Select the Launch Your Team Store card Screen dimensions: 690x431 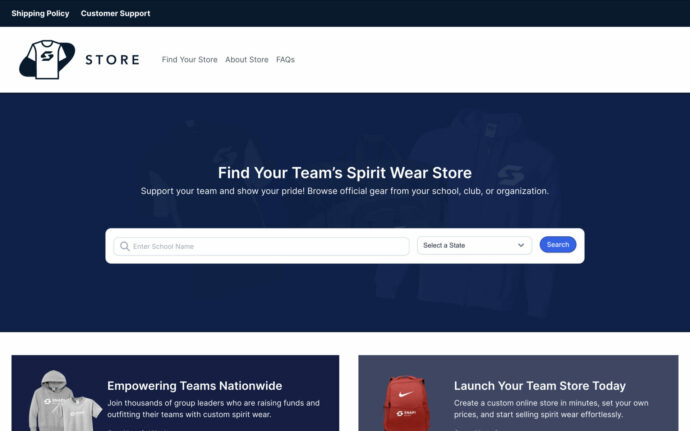coord(518,393)
